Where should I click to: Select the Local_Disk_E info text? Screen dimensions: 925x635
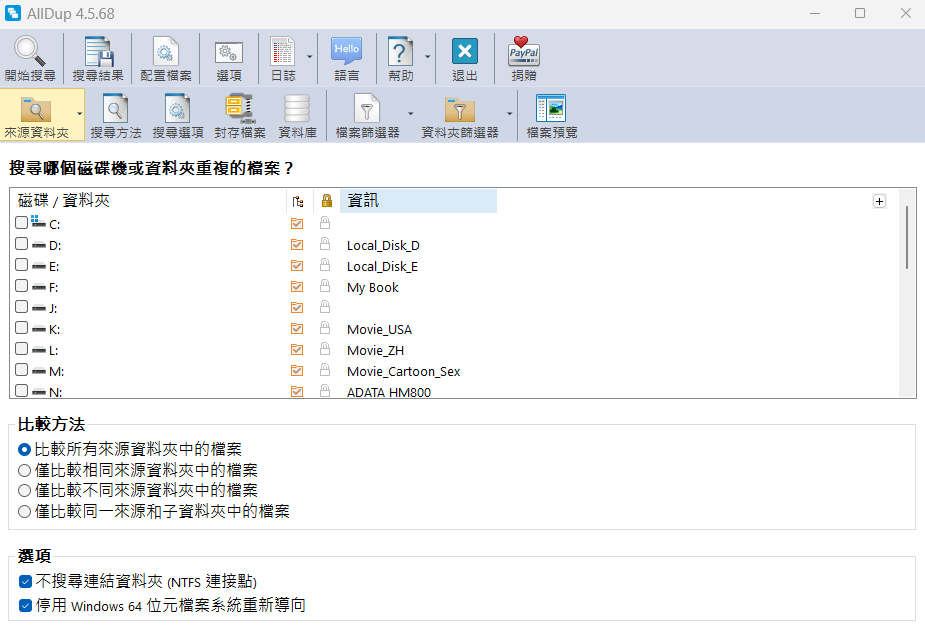coord(382,267)
